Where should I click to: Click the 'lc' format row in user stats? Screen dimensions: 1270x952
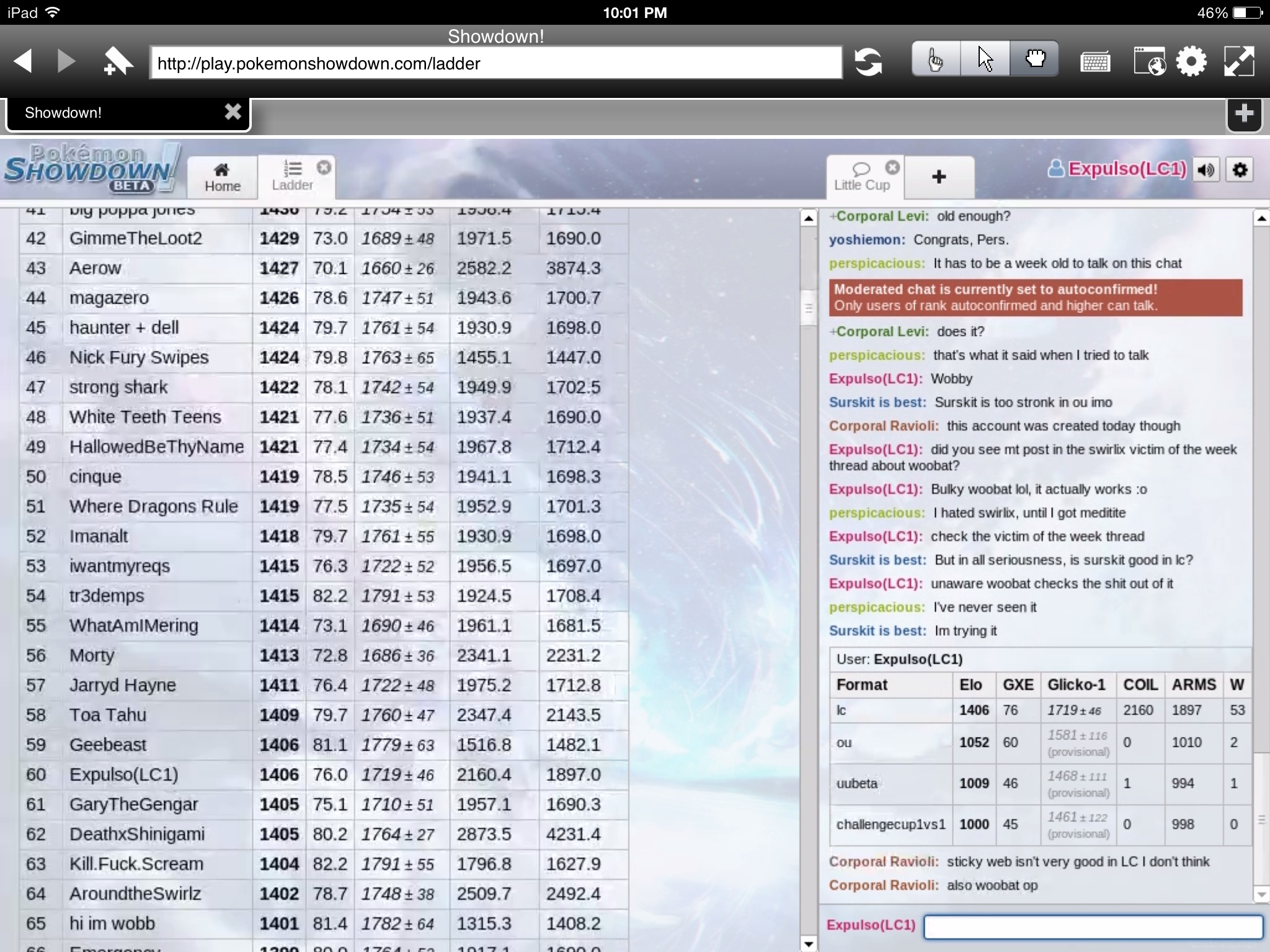click(x=1041, y=710)
